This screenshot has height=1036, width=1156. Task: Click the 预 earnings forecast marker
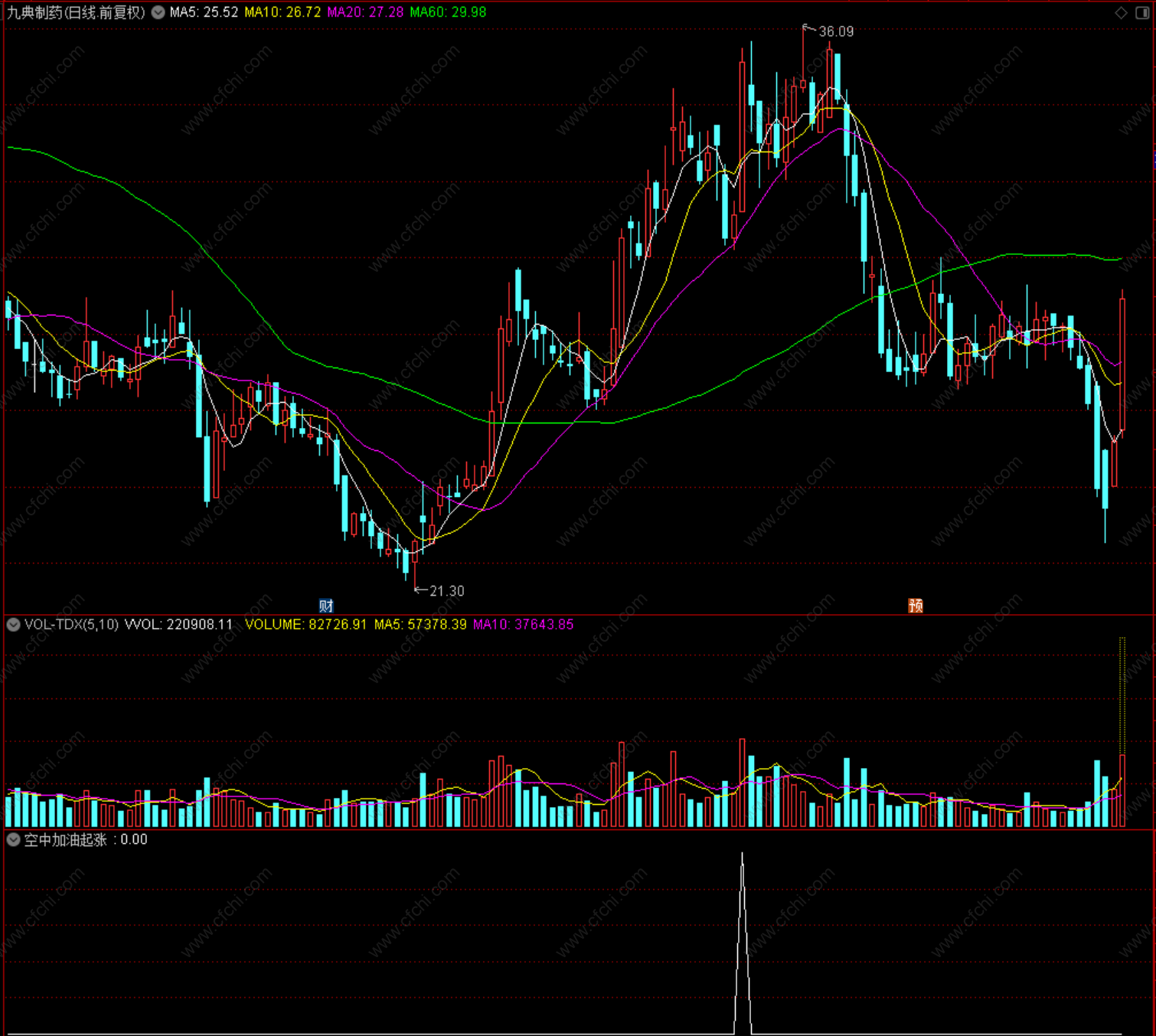(916, 606)
